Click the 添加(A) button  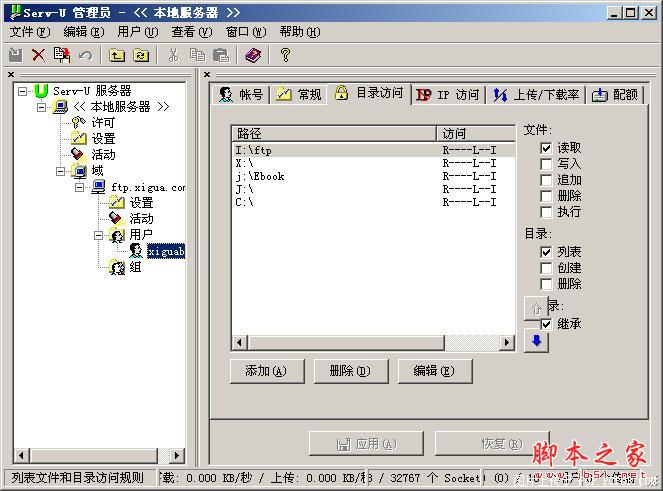pos(267,371)
